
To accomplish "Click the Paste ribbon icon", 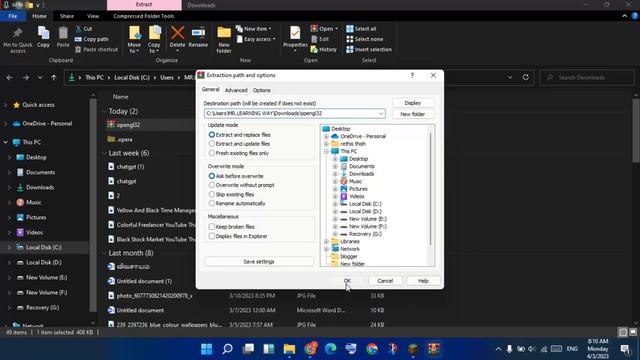I will click(63, 33).
